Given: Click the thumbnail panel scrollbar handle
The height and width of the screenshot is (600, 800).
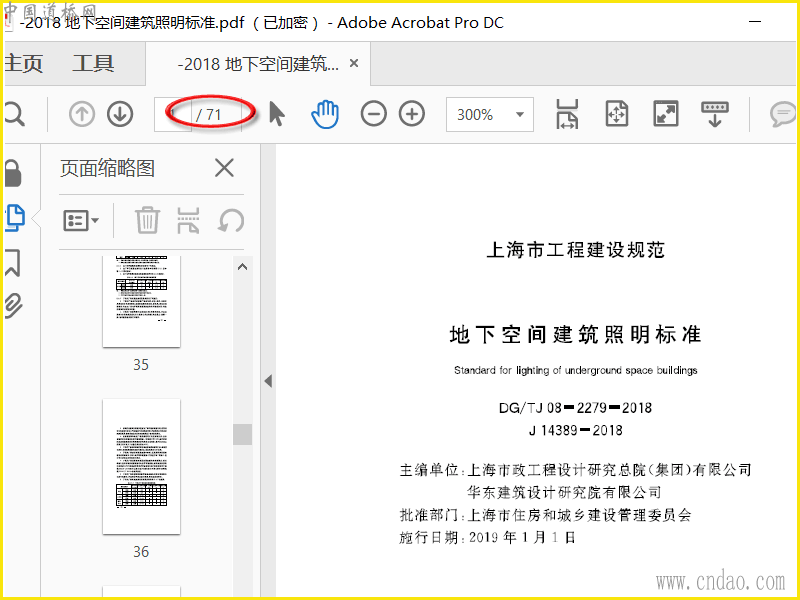Looking at the screenshot, I should [242, 434].
